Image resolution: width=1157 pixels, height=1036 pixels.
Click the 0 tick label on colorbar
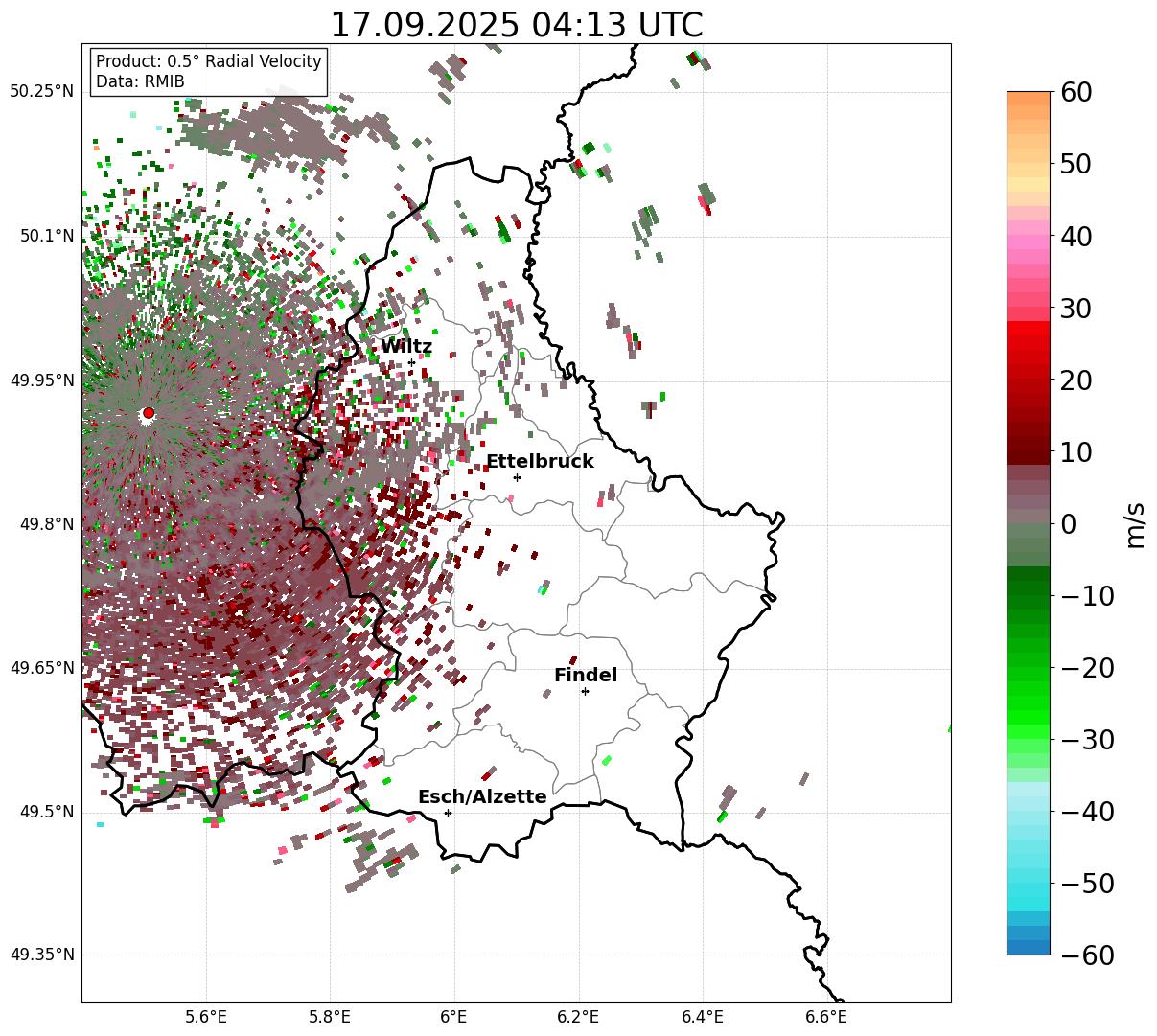pyautogui.click(x=1068, y=524)
